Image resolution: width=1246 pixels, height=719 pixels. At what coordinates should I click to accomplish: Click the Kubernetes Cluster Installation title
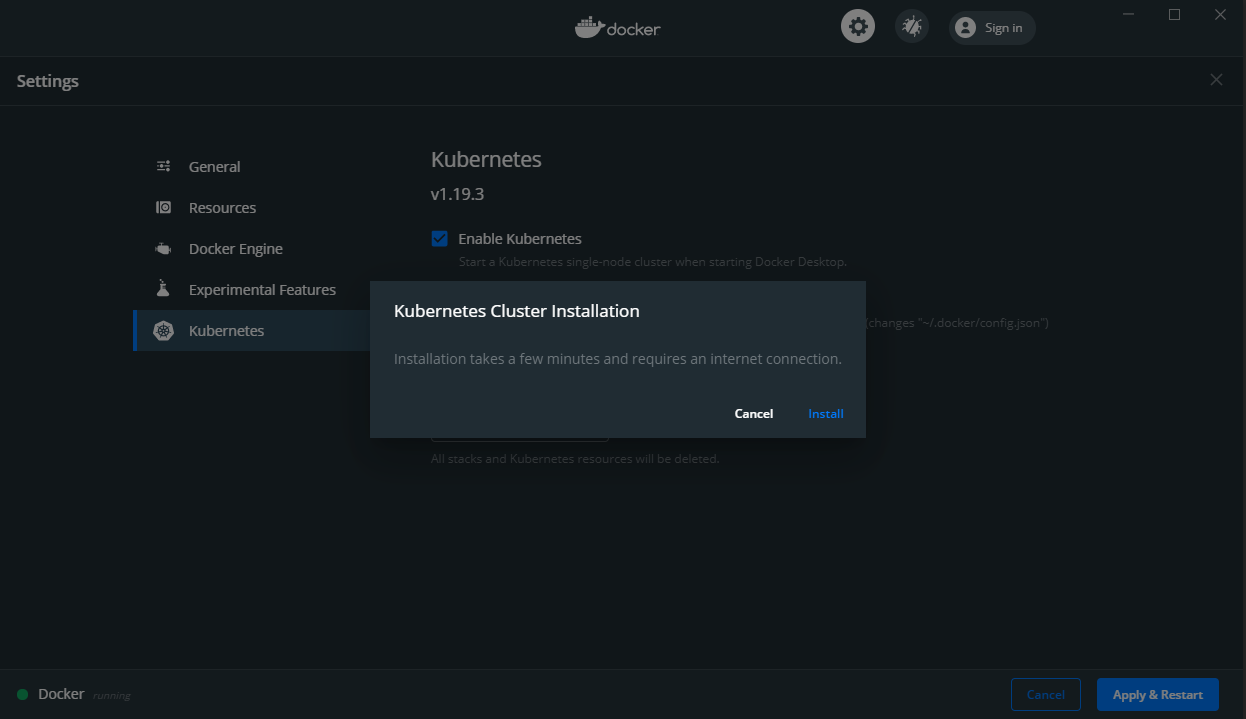[517, 311]
